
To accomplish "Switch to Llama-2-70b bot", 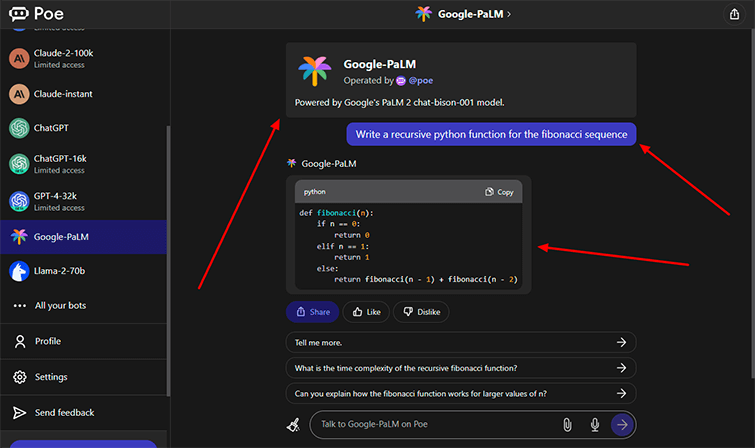I will coord(83,271).
